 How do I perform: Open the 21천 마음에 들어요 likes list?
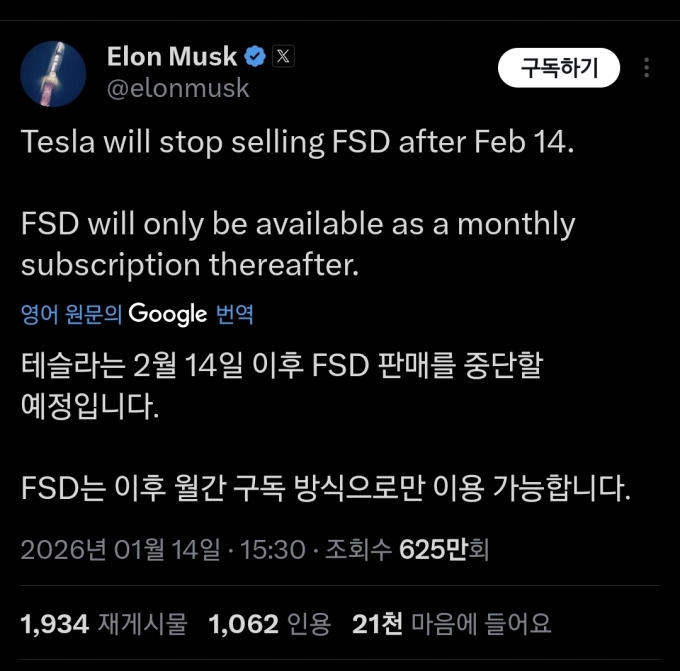pos(451,624)
